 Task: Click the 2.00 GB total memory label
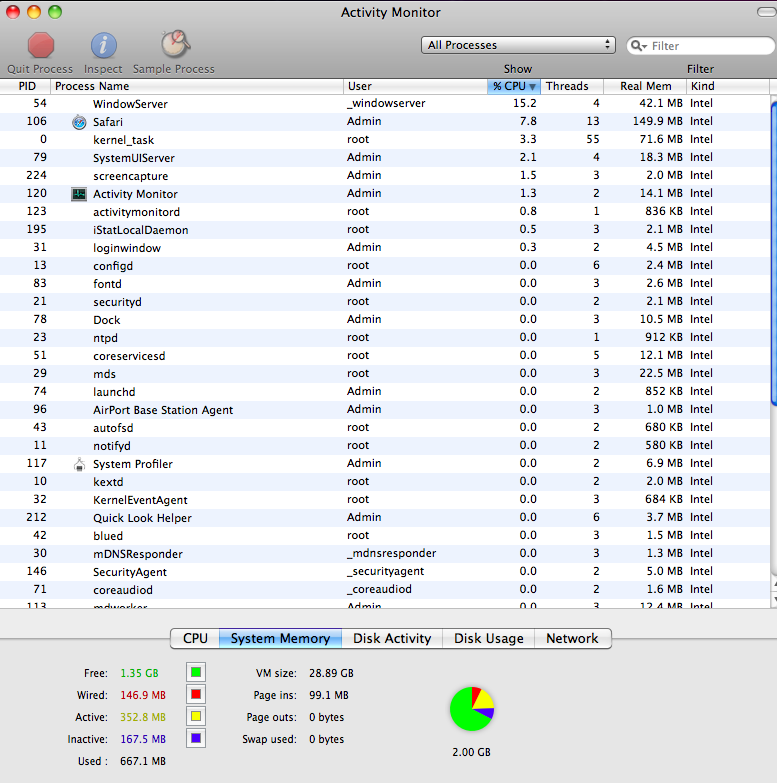point(471,752)
